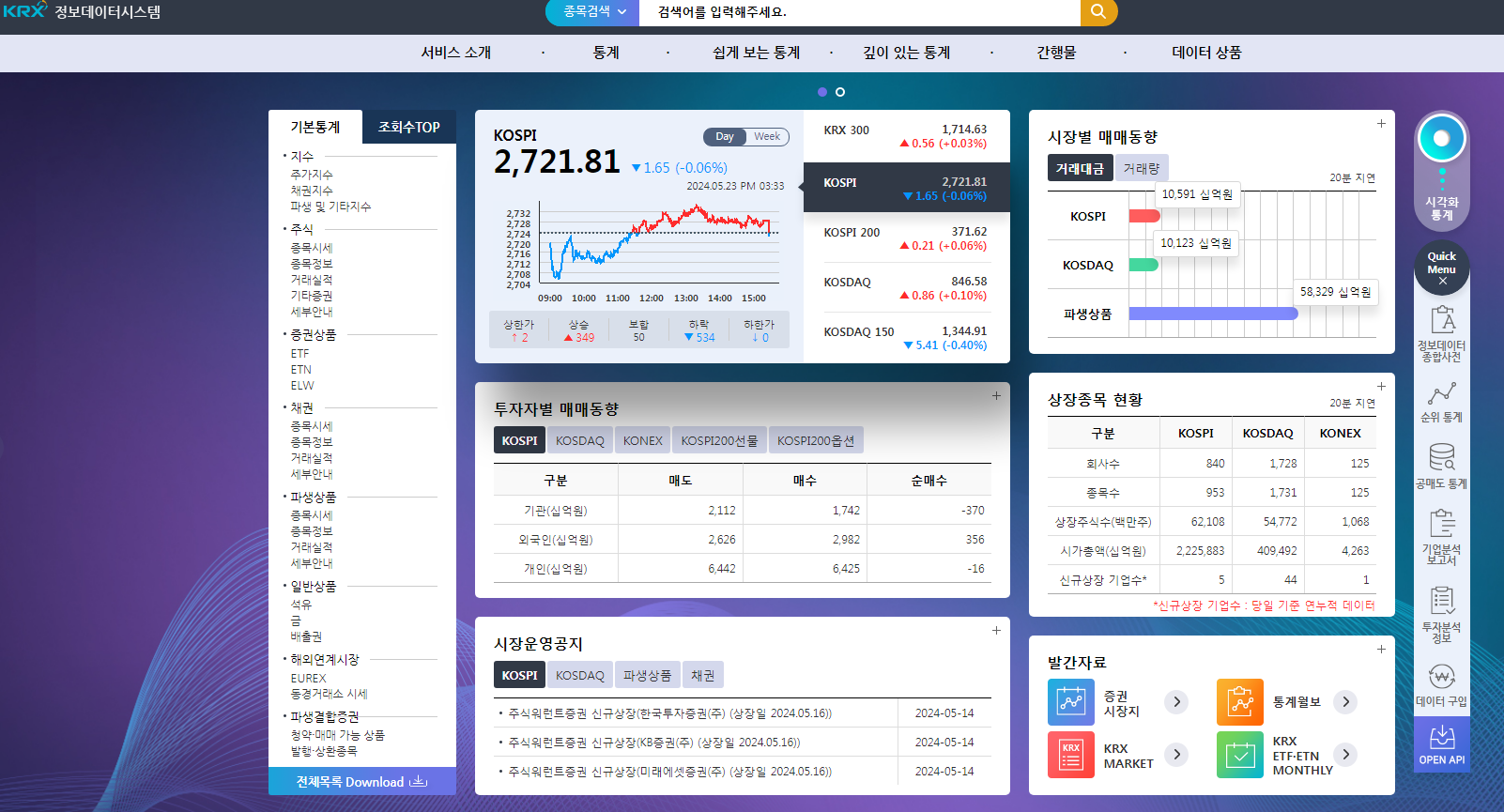Select the first carousel page dot
Image resolution: width=1504 pixels, height=812 pixels.
point(822,92)
